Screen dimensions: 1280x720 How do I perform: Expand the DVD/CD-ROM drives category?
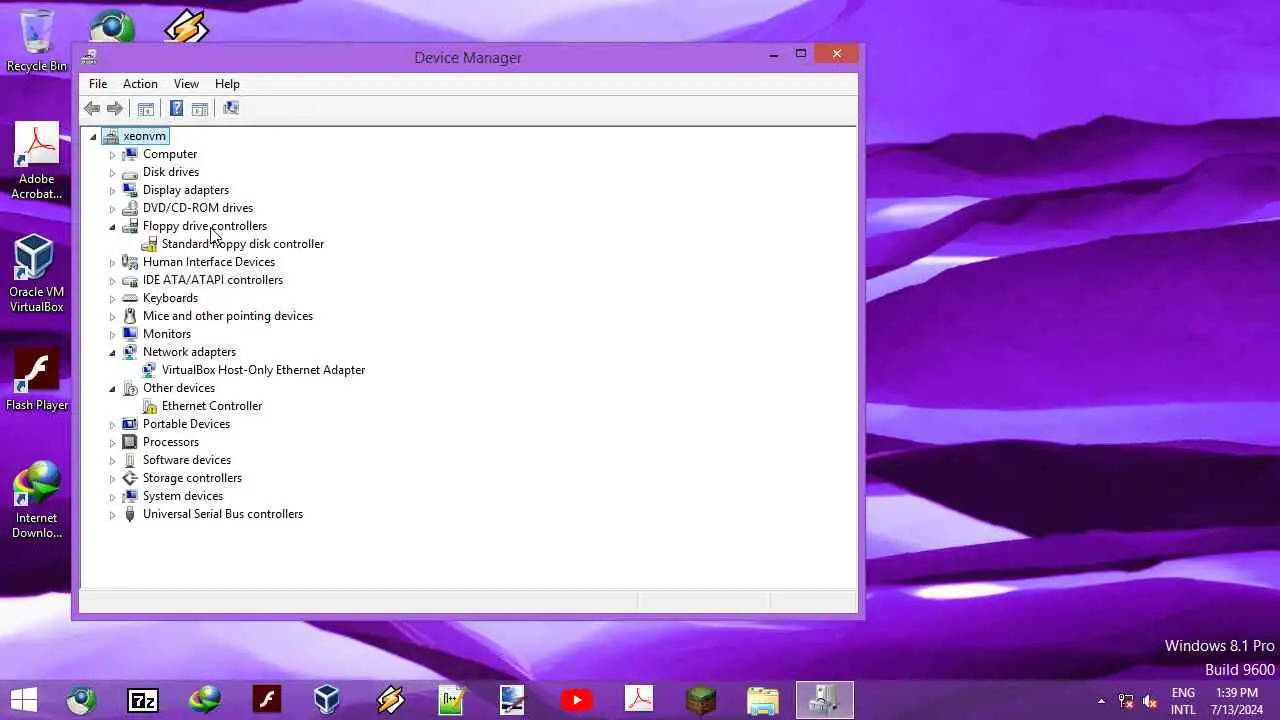112,209
